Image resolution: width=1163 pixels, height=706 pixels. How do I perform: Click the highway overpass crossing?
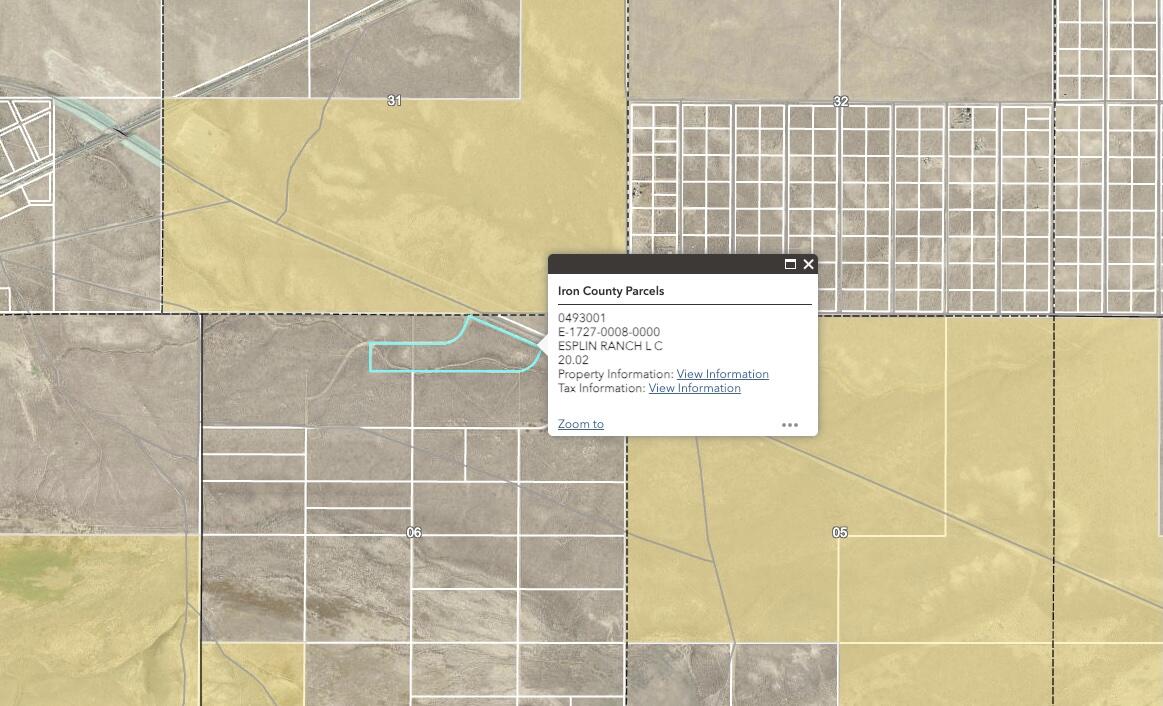[x=121, y=130]
